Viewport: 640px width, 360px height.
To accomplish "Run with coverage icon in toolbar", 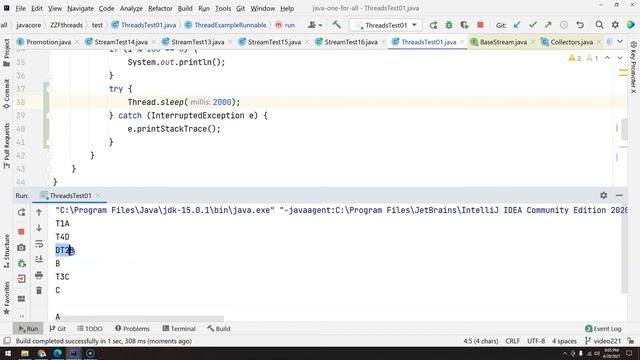I will coord(464,25).
